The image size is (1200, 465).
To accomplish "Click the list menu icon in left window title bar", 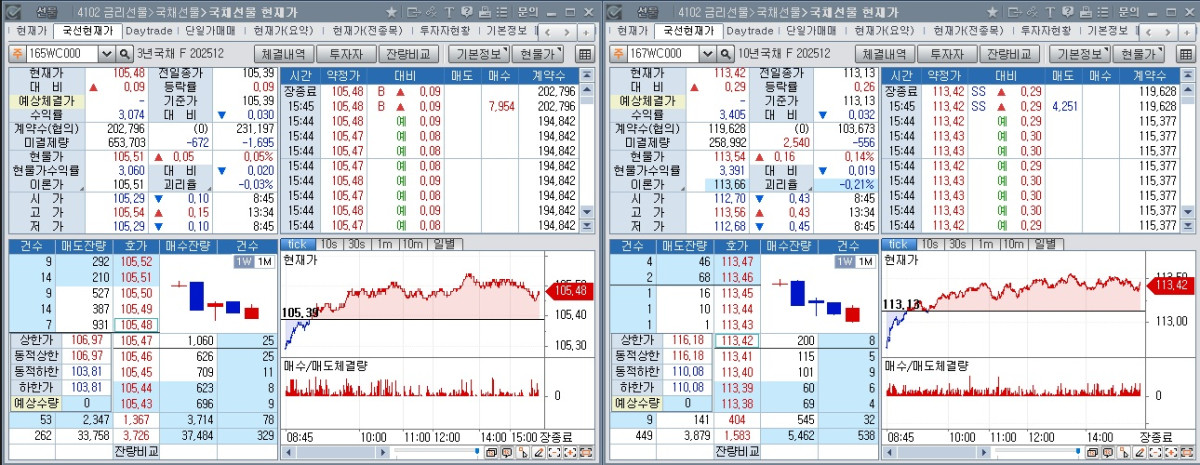I will point(502,12).
